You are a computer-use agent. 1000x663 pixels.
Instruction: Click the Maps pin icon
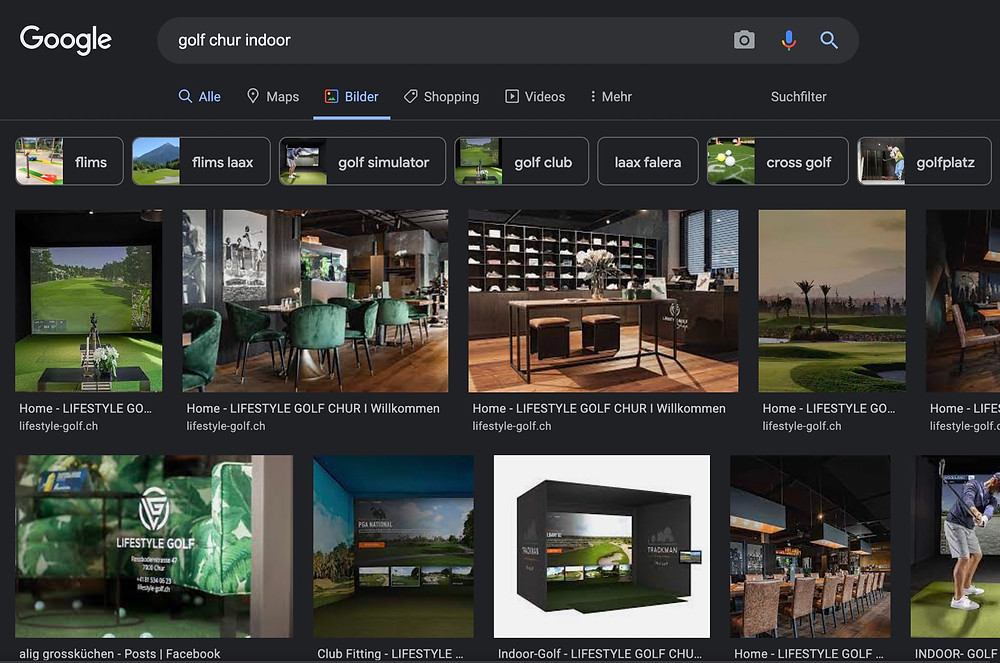tap(253, 96)
